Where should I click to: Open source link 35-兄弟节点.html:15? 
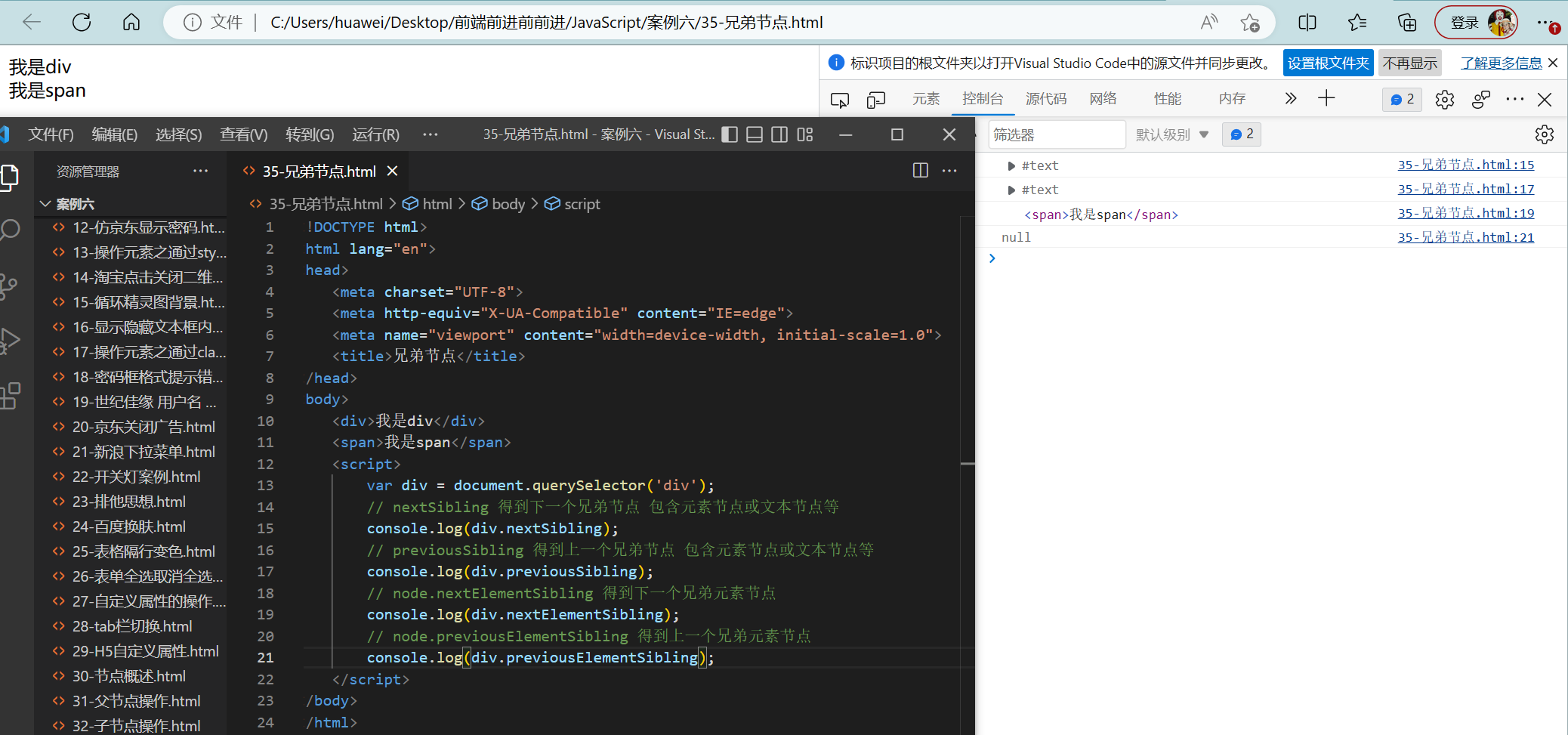1465,165
